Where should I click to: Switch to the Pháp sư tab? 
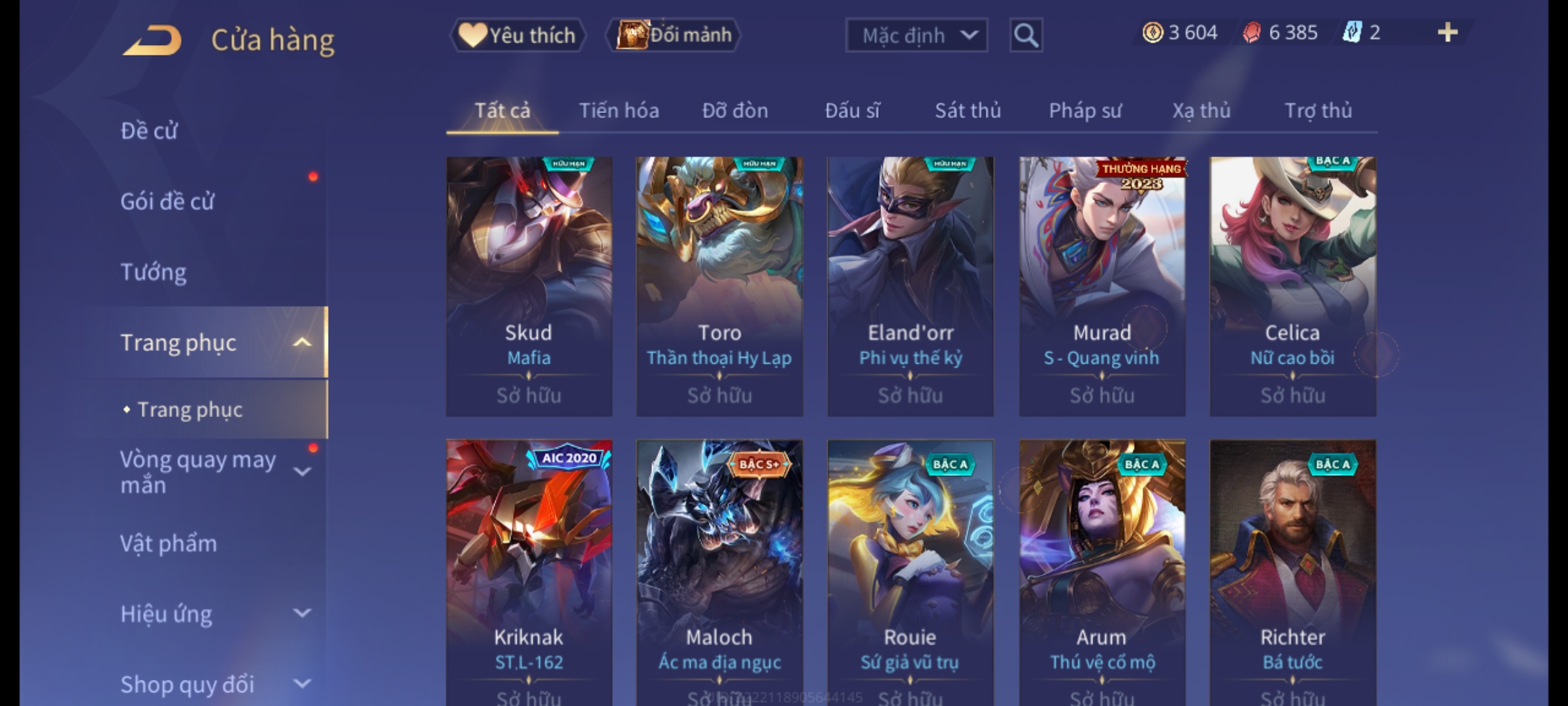click(1085, 110)
